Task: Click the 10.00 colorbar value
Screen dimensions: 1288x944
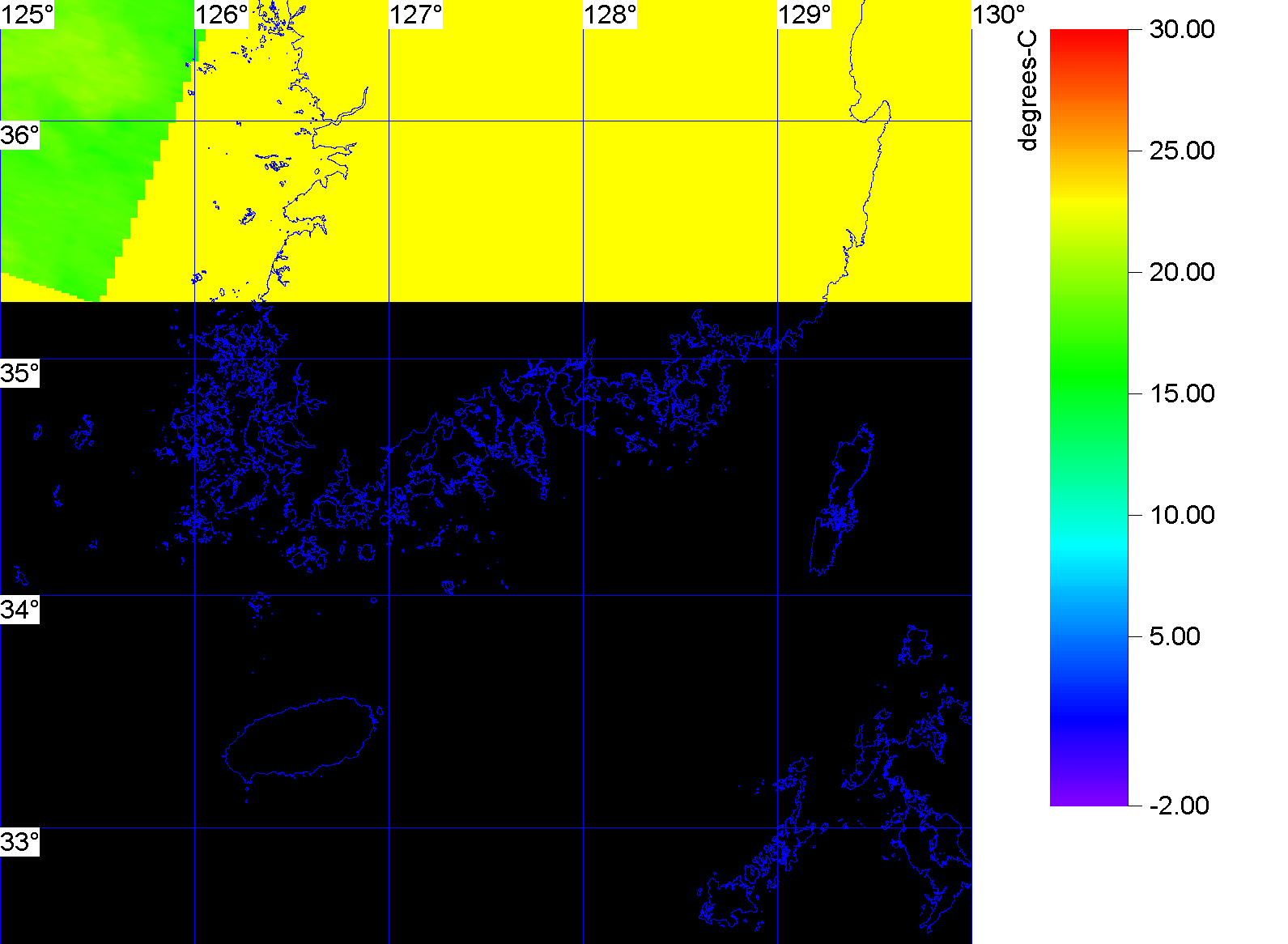Action: click(x=1182, y=515)
